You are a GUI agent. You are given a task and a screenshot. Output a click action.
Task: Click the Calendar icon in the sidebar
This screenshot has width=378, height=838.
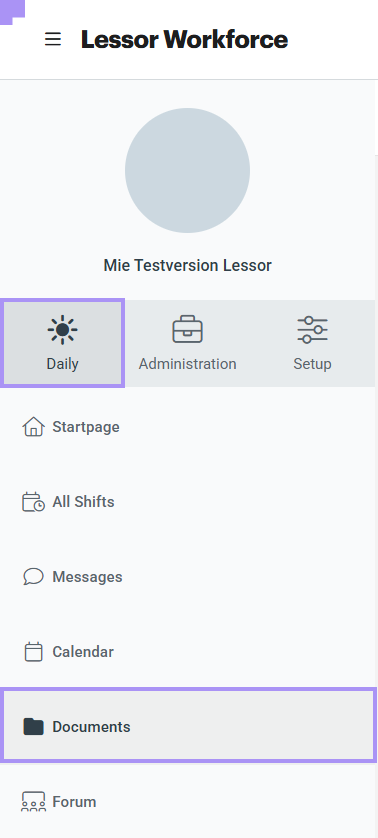pyautogui.click(x=33, y=651)
